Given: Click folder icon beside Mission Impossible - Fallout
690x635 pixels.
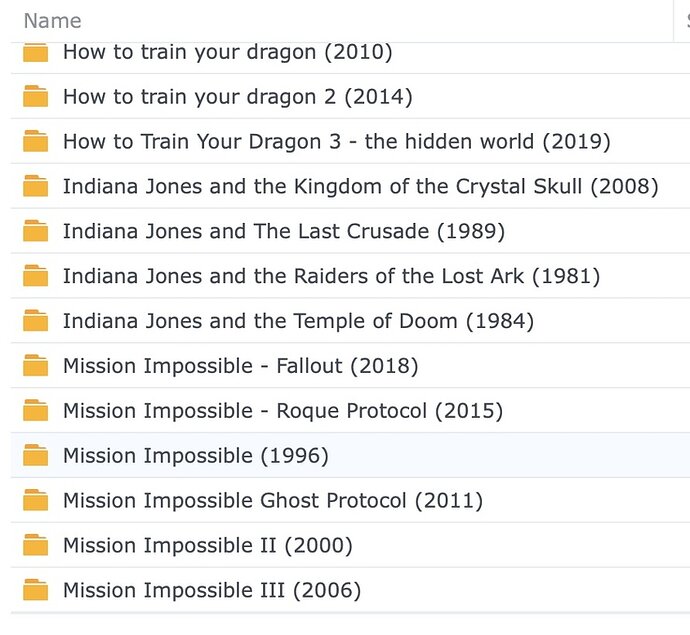Looking at the screenshot, I should pyautogui.click(x=36, y=366).
